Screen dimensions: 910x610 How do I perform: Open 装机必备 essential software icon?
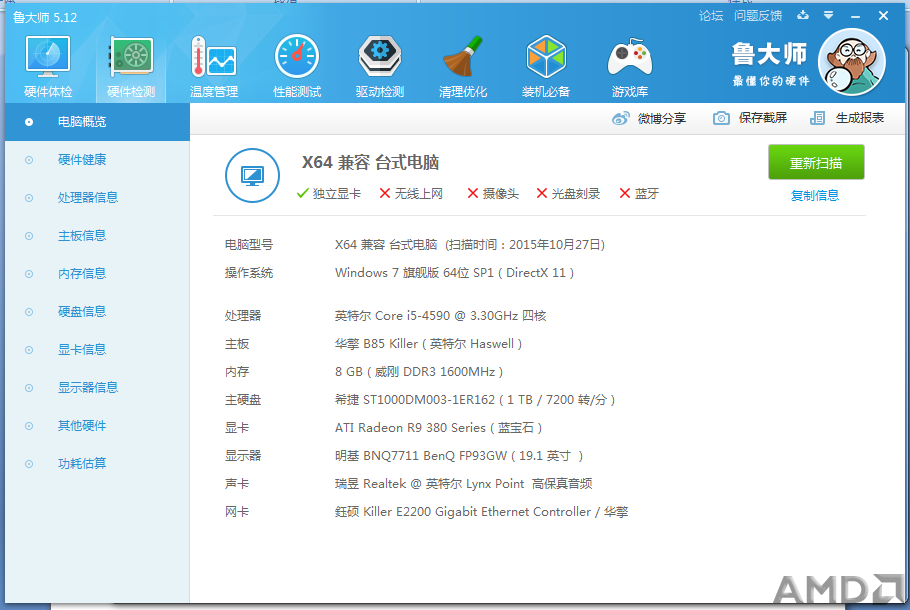coord(546,57)
